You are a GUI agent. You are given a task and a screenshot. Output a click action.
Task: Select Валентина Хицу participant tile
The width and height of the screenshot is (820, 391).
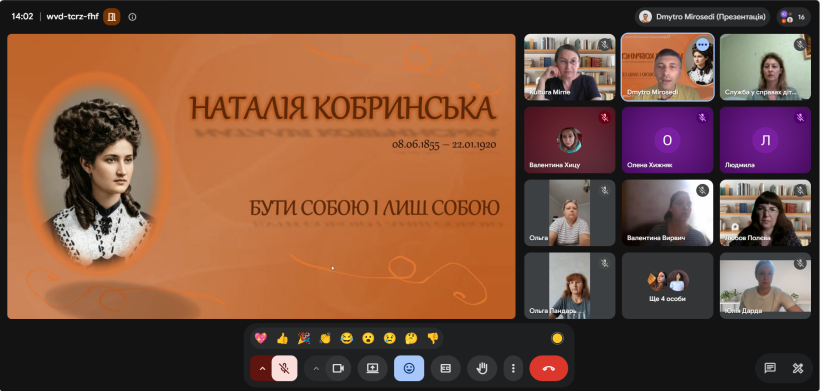[x=570, y=140]
